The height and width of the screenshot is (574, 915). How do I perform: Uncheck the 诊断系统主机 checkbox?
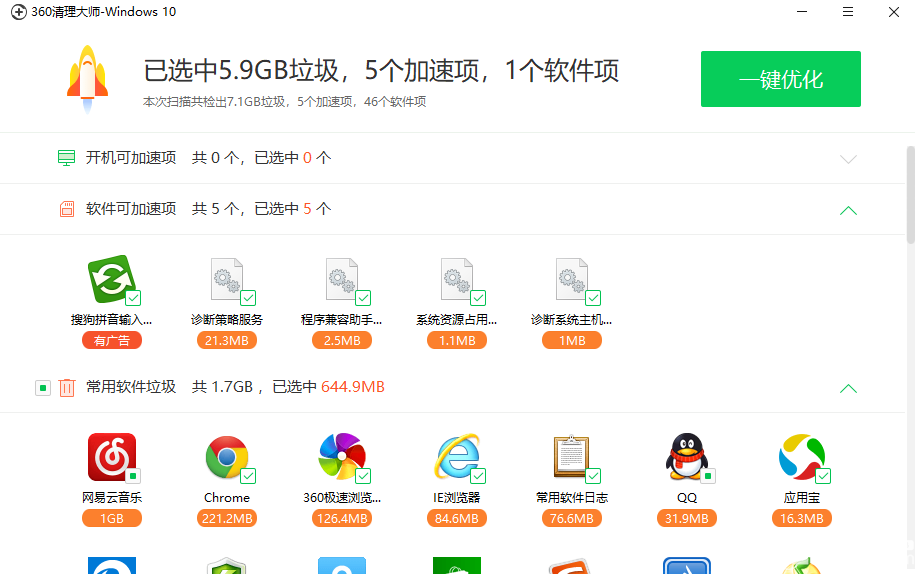593,298
